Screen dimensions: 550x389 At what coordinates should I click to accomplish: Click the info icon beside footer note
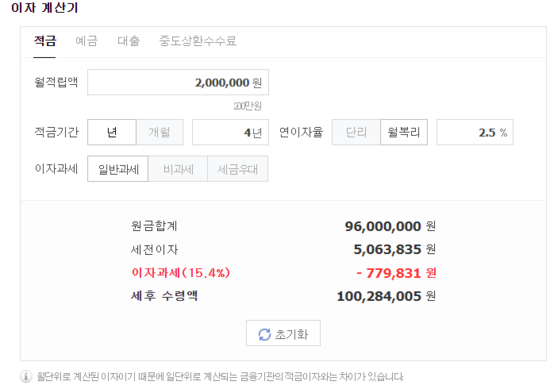(x=26, y=376)
